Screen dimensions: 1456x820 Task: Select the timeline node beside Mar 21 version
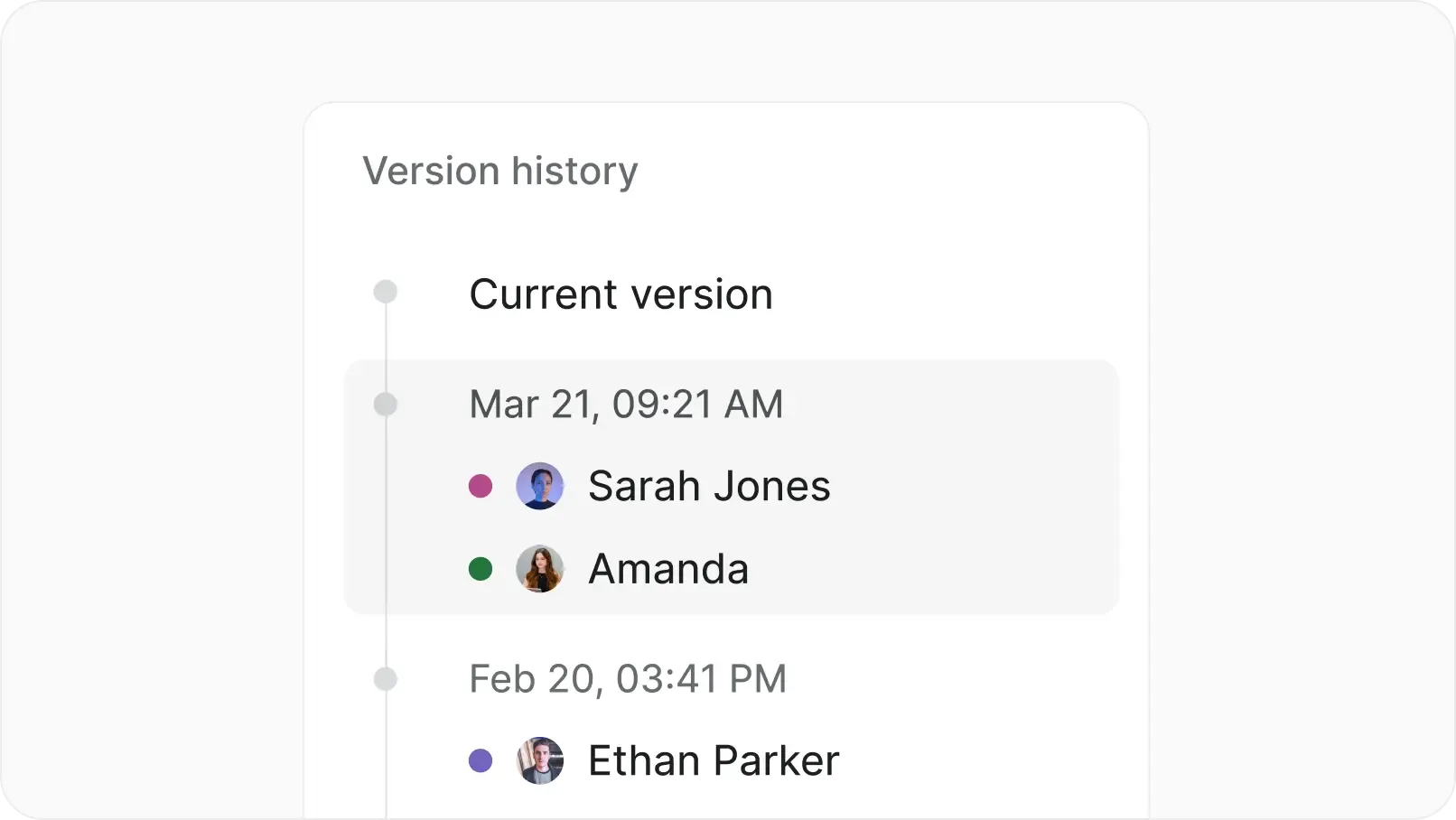point(386,405)
